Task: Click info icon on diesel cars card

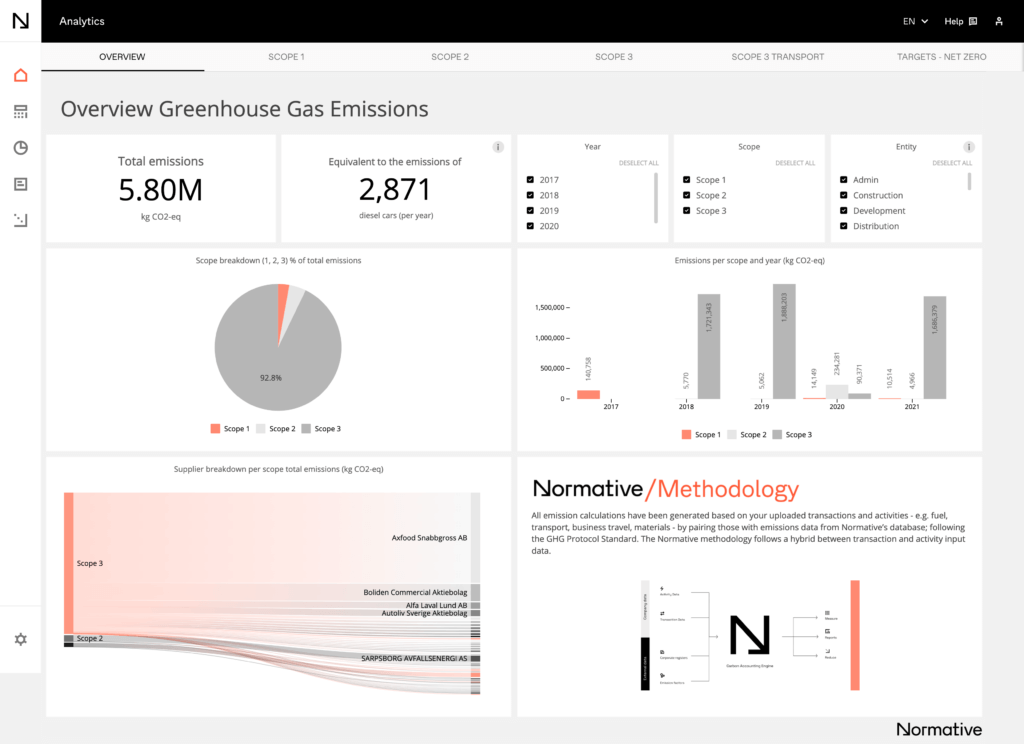Action: tap(498, 147)
